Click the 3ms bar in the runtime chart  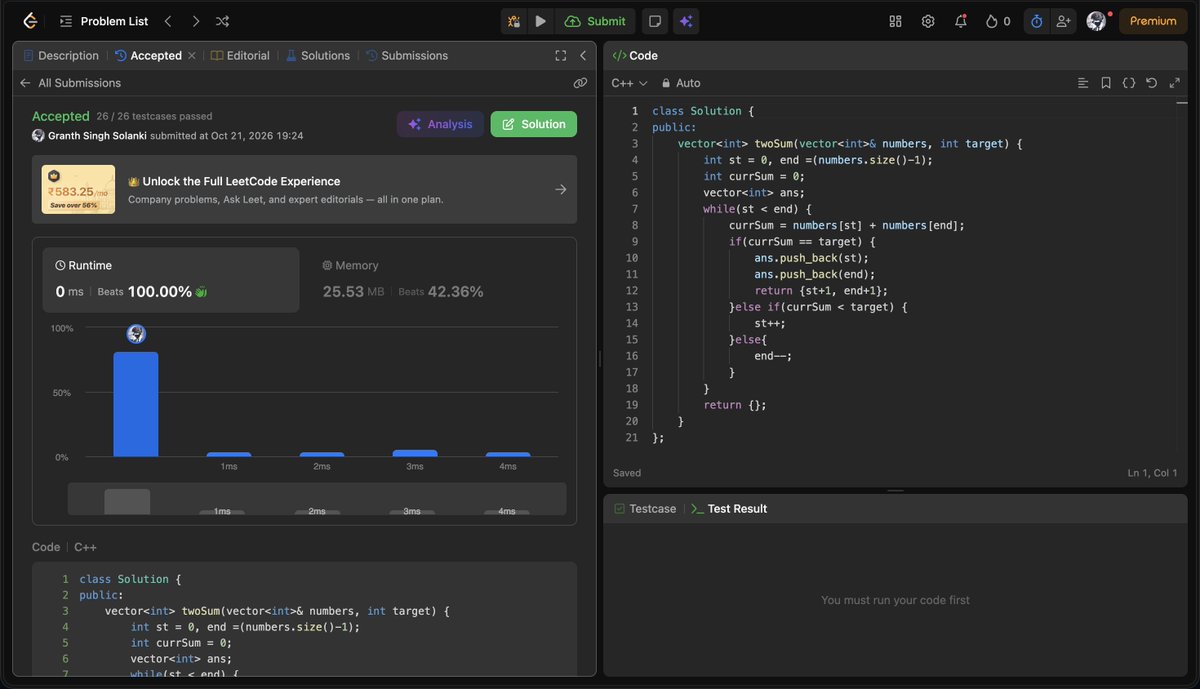point(415,453)
